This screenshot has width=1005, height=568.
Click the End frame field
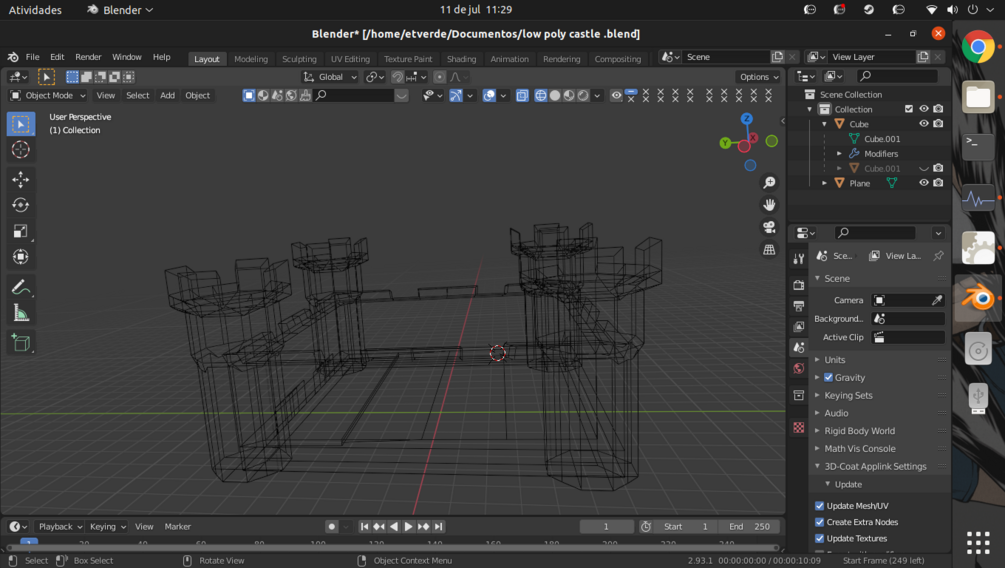749,526
